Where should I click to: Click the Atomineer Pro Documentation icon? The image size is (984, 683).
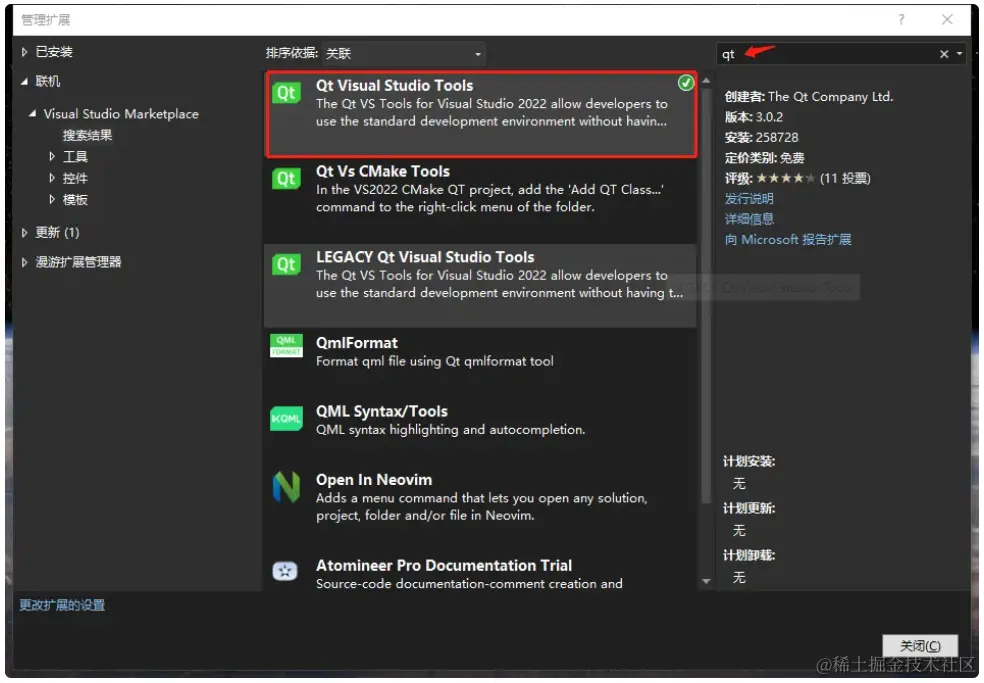click(285, 571)
